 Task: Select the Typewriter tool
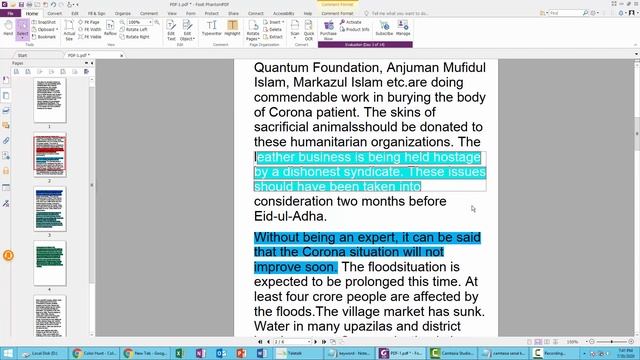(211, 29)
